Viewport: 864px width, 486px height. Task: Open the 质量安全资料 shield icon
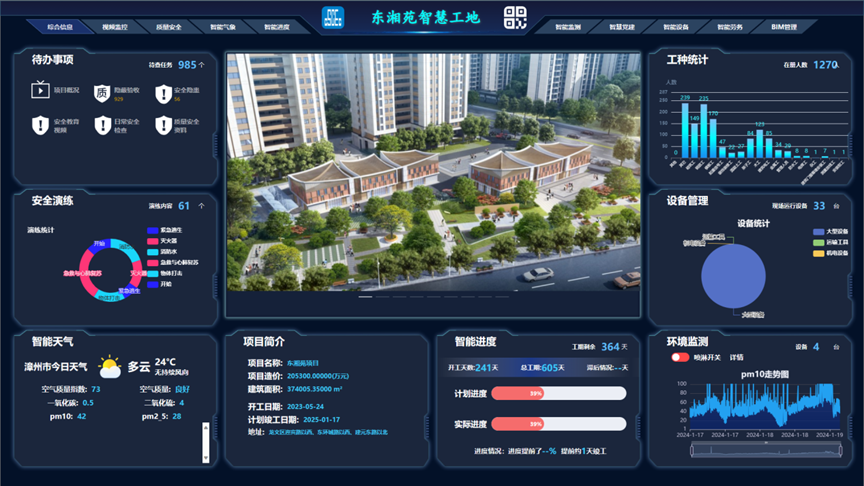pos(163,125)
